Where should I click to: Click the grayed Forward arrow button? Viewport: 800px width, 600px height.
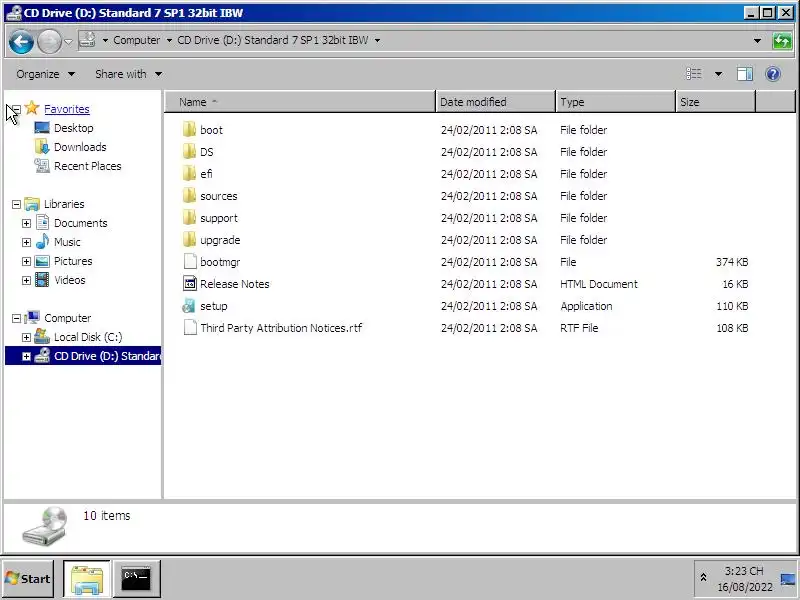tap(49, 41)
